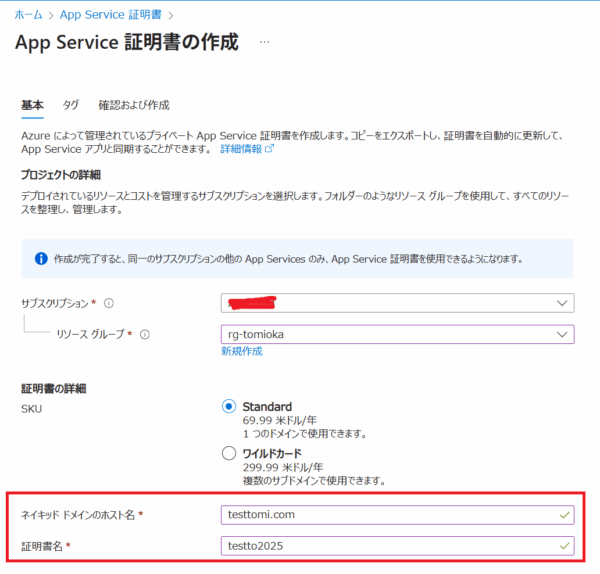Screen dimensions: 600x574
Task: Select the Standard SKU radio button
Action: pos(229,407)
